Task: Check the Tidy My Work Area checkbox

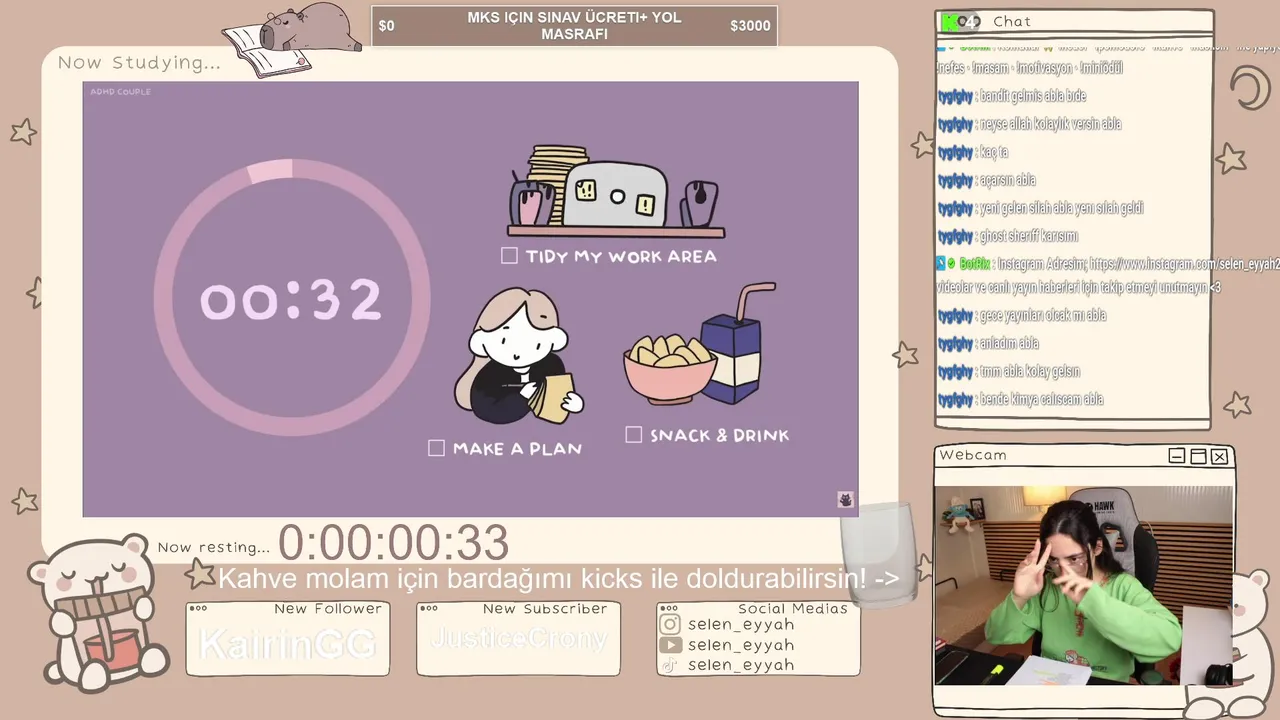Action: (509, 256)
